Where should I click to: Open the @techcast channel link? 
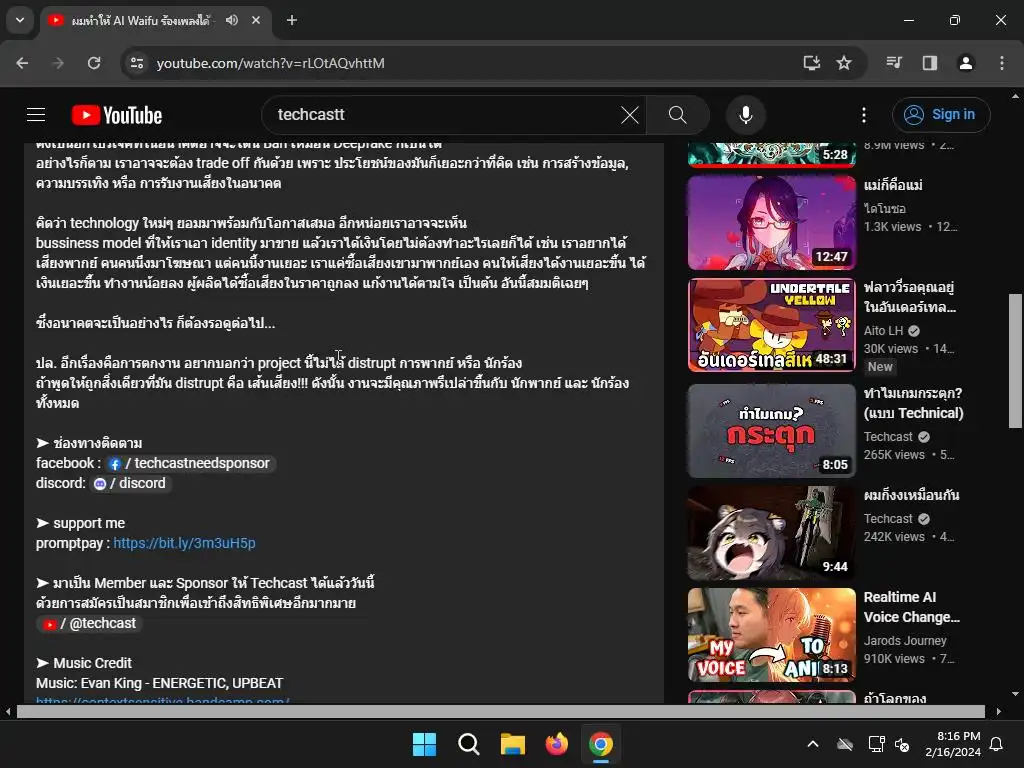89,624
